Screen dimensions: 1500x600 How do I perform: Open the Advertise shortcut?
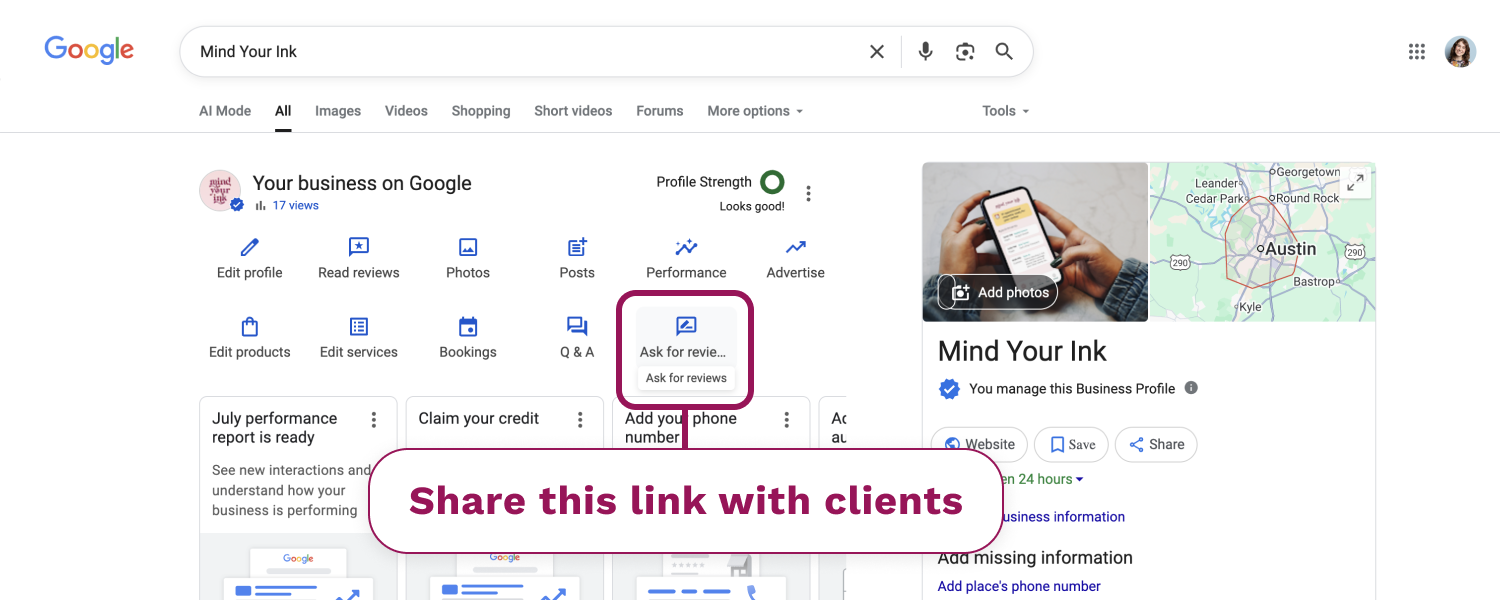click(796, 258)
